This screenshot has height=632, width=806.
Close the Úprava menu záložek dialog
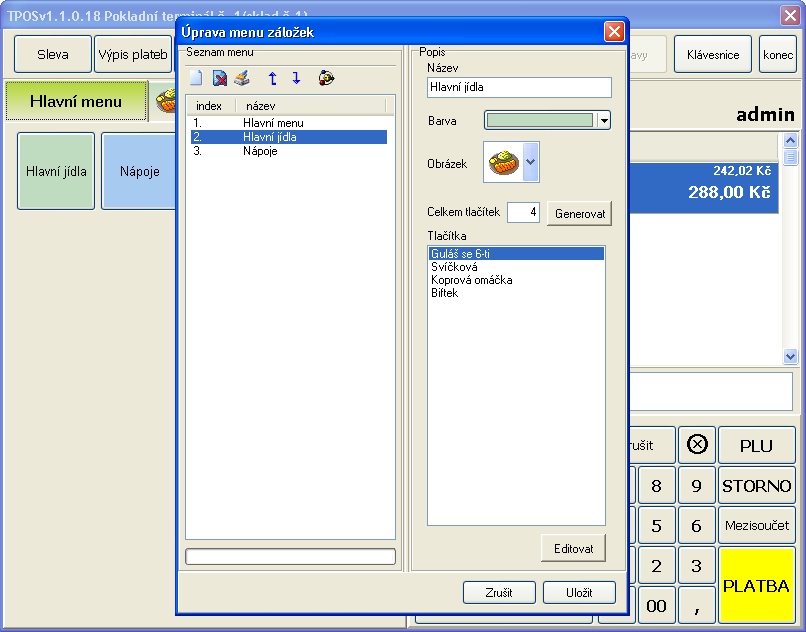point(614,32)
